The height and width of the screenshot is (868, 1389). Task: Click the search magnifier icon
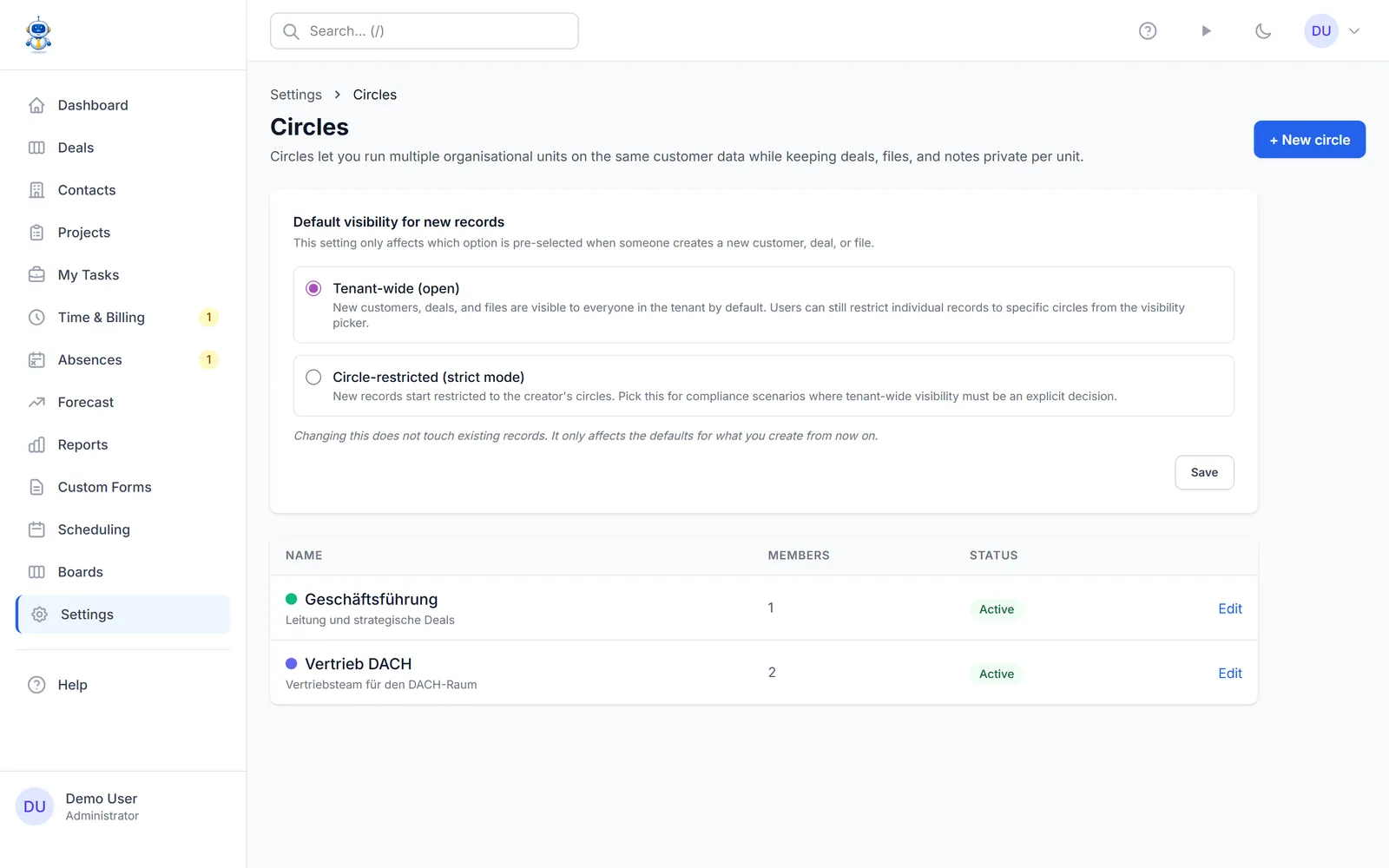point(292,31)
